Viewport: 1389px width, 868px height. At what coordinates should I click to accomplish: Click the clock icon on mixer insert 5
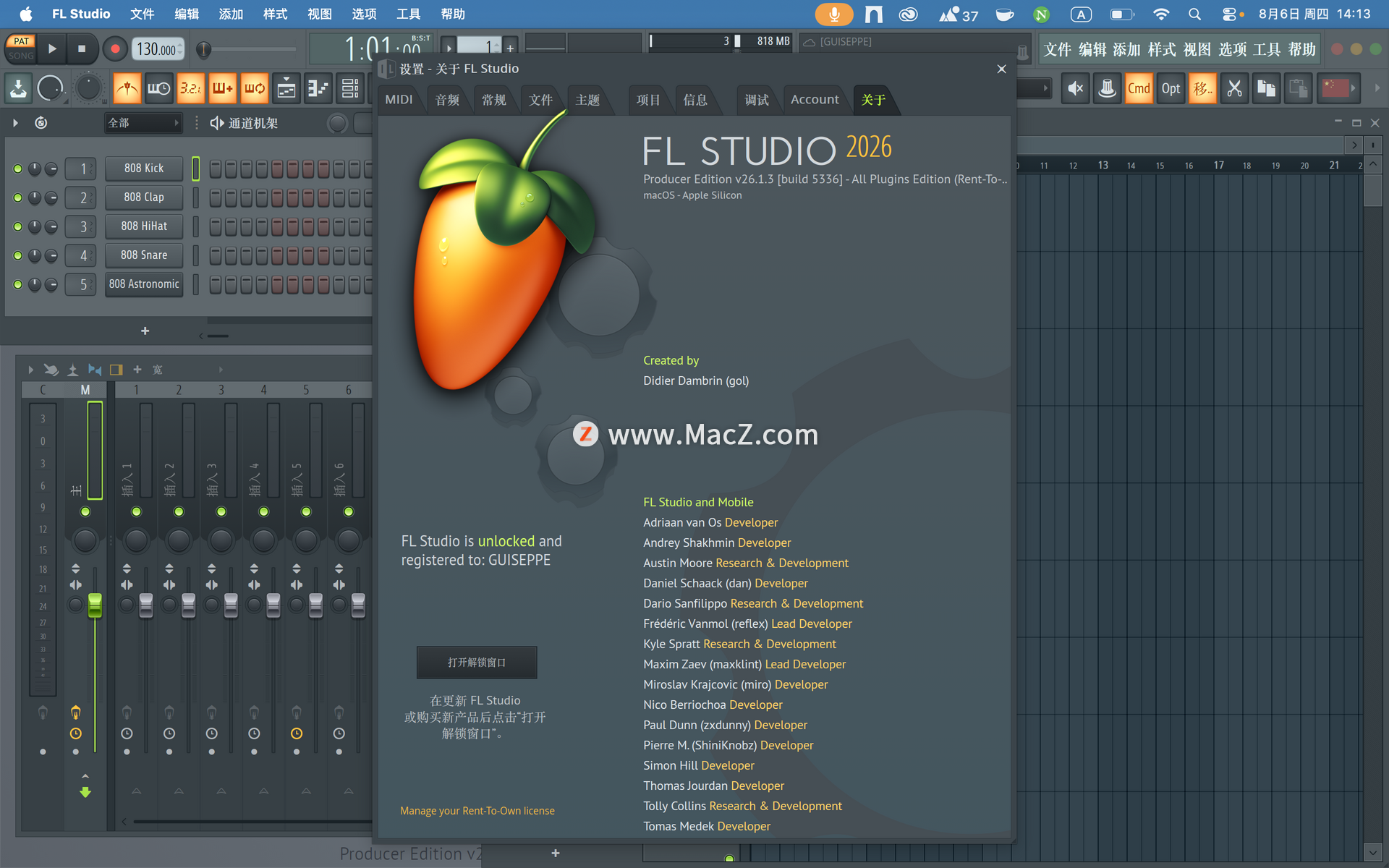pos(297,733)
